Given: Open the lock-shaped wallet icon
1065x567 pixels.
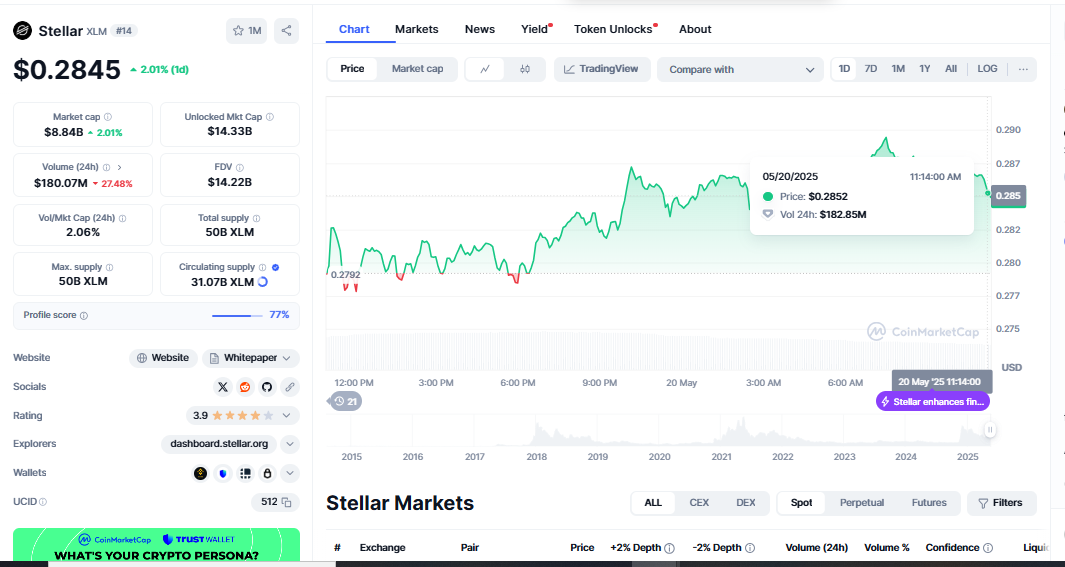Looking at the screenshot, I should click(268, 473).
